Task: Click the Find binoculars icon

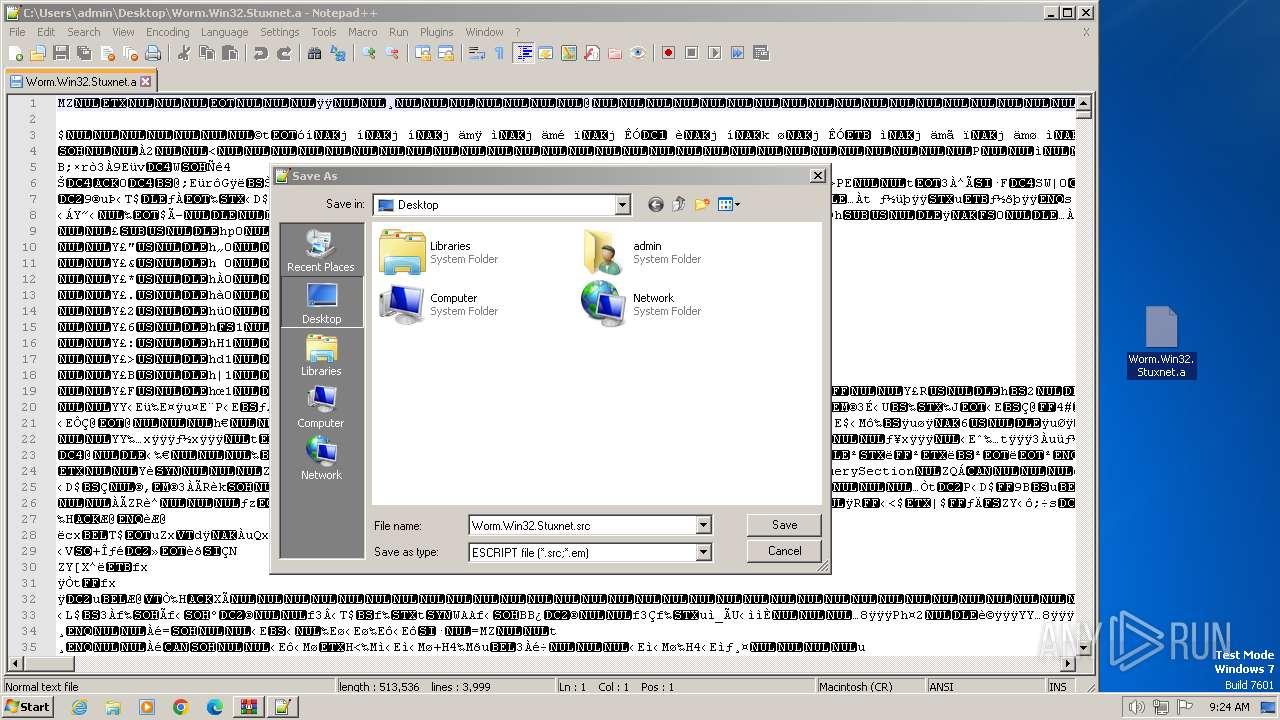Action: [x=315, y=53]
